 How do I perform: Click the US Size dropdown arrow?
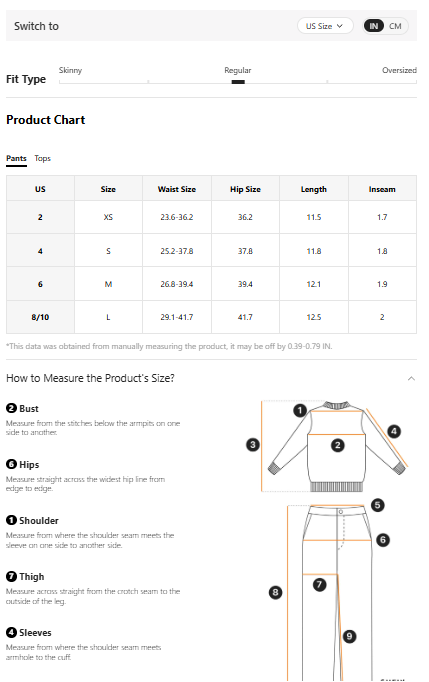click(339, 26)
